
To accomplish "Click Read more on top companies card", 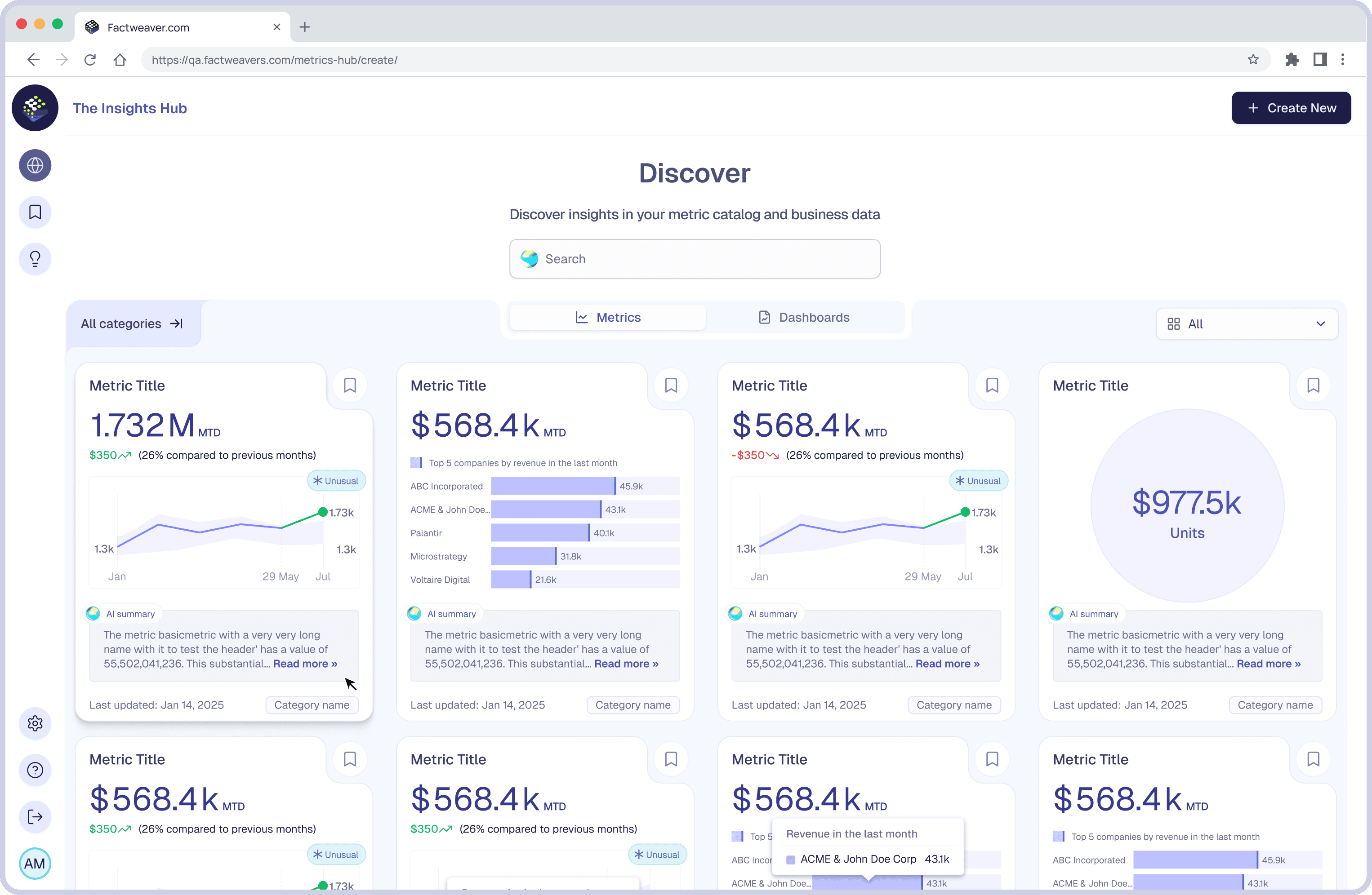I will coord(626,664).
